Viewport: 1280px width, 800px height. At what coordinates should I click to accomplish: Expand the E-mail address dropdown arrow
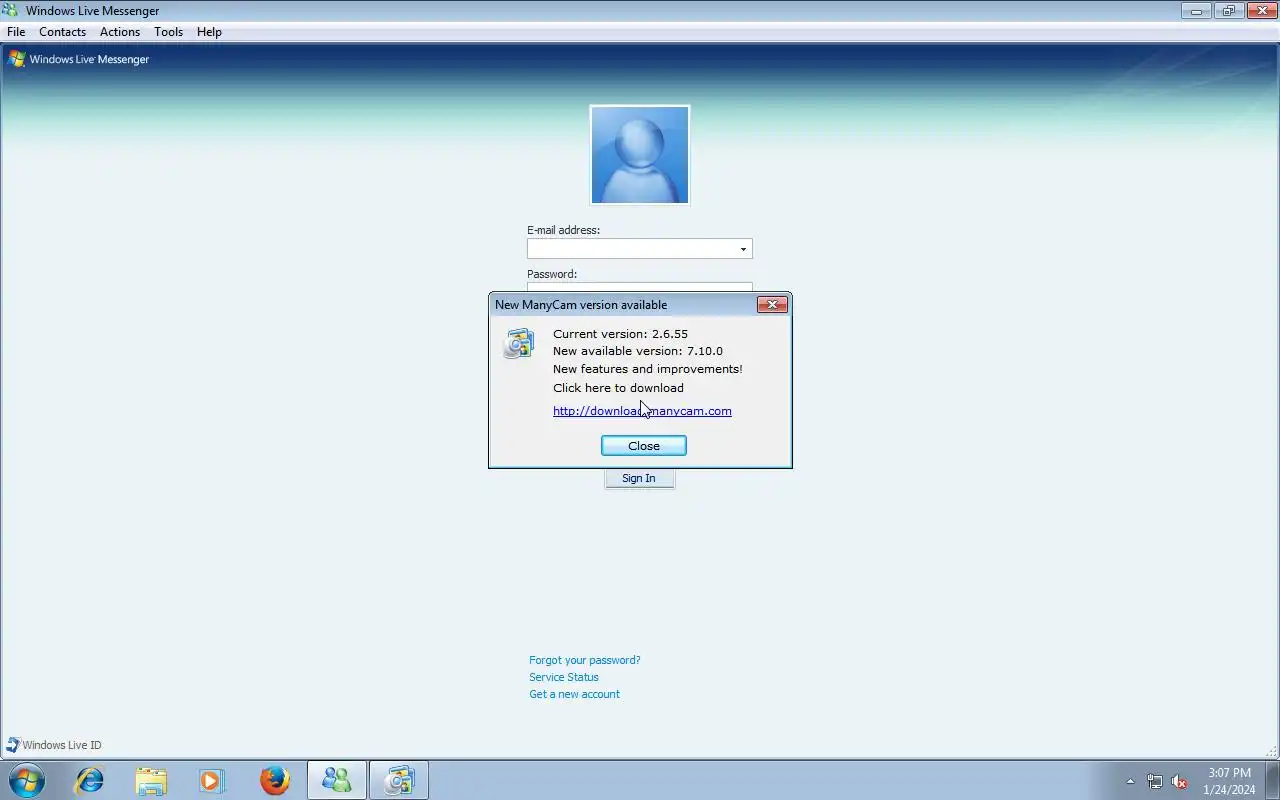(743, 249)
